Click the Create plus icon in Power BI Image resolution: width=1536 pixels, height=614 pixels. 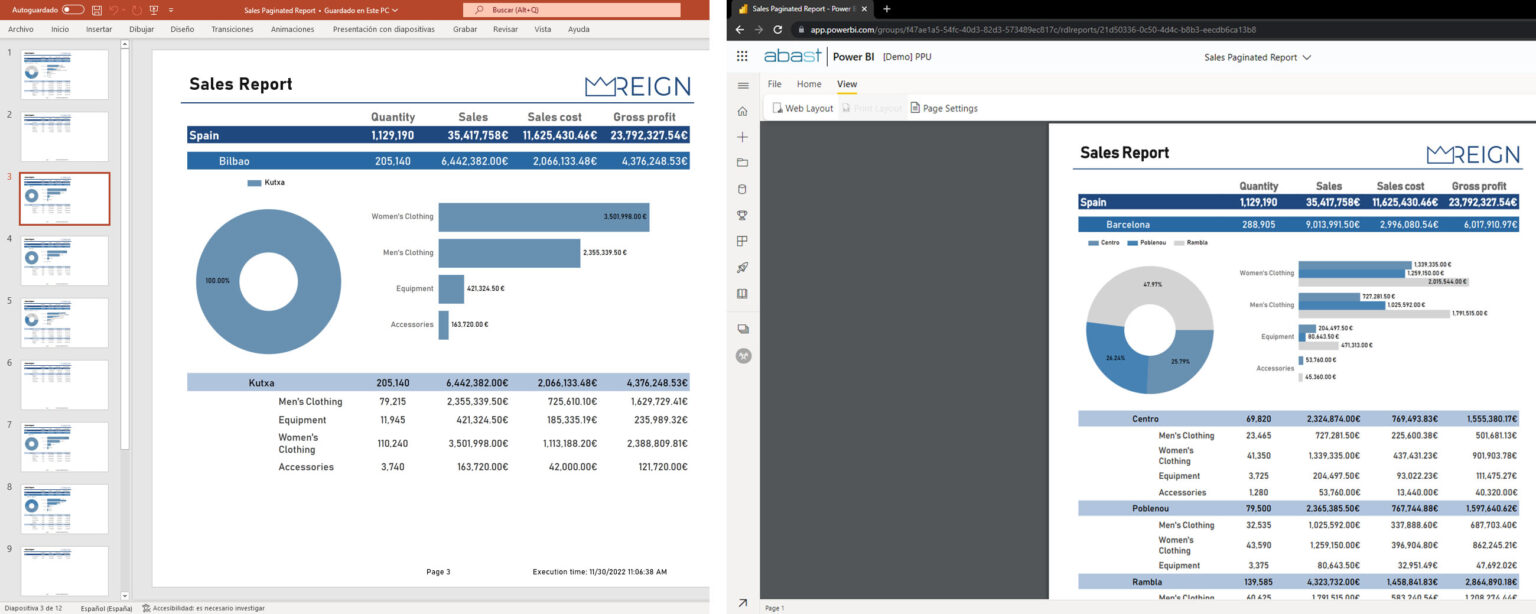tap(743, 135)
